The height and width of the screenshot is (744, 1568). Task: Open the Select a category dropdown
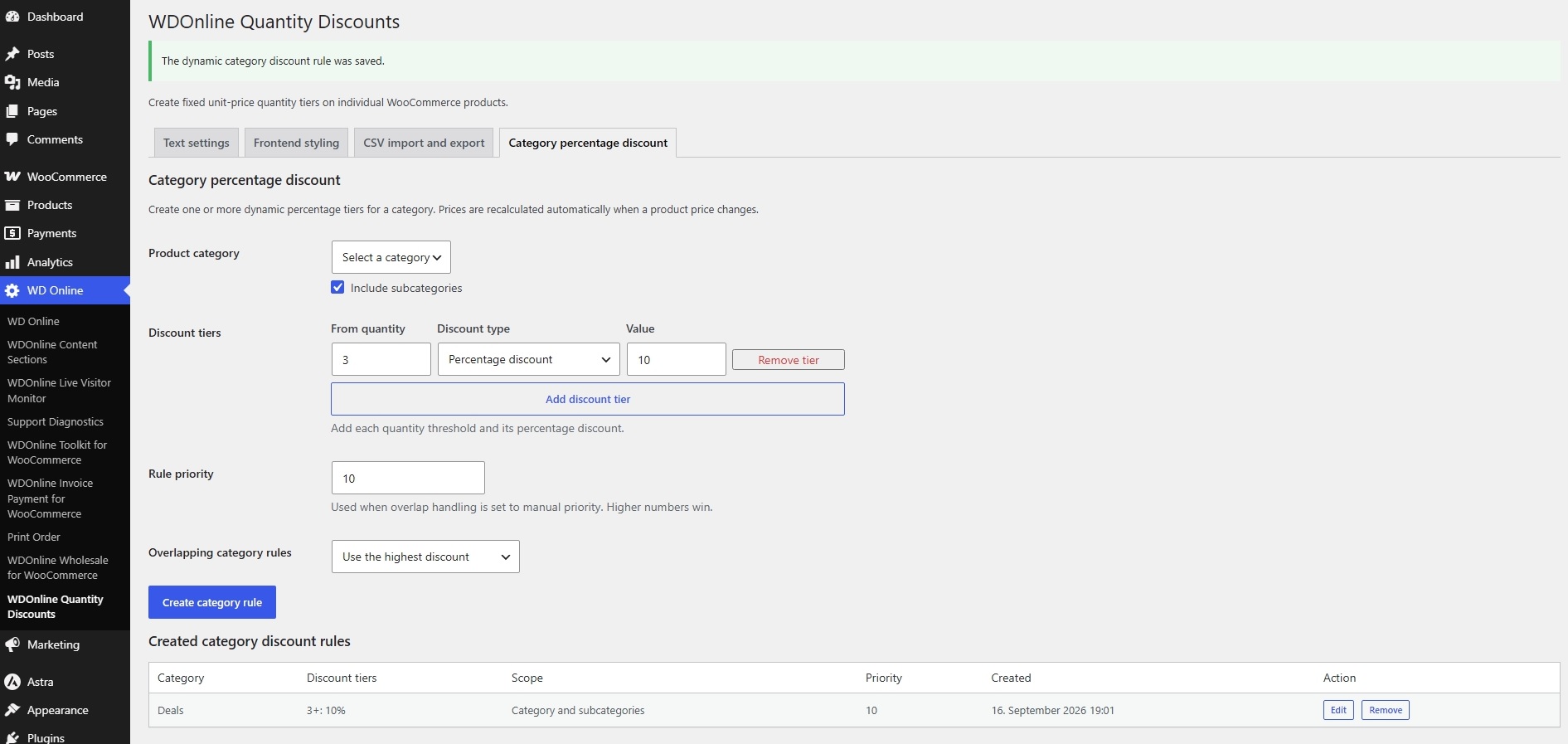391,257
